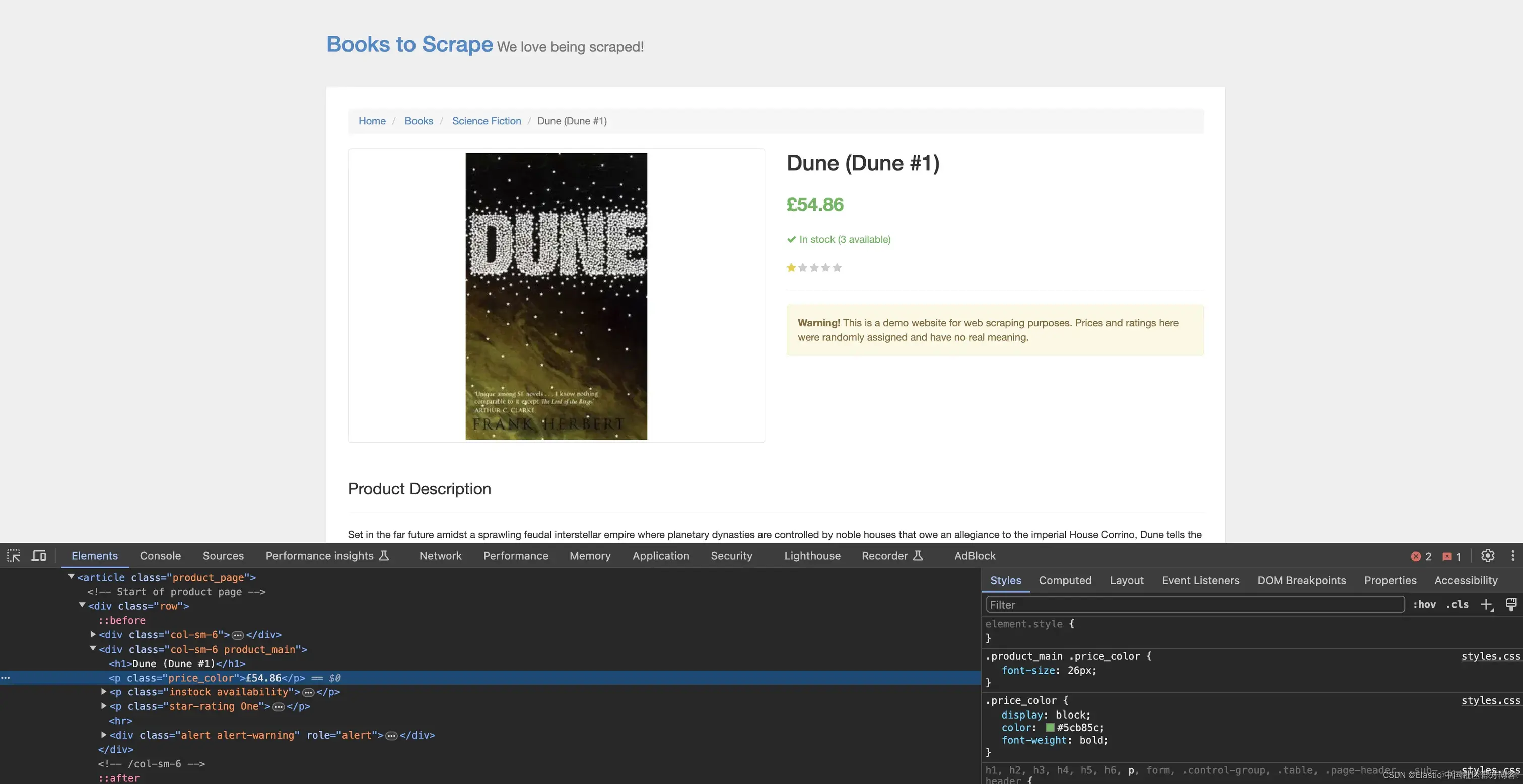Click the #5cb85c green color swatch
This screenshot has height=784, width=1523.
1050,728
